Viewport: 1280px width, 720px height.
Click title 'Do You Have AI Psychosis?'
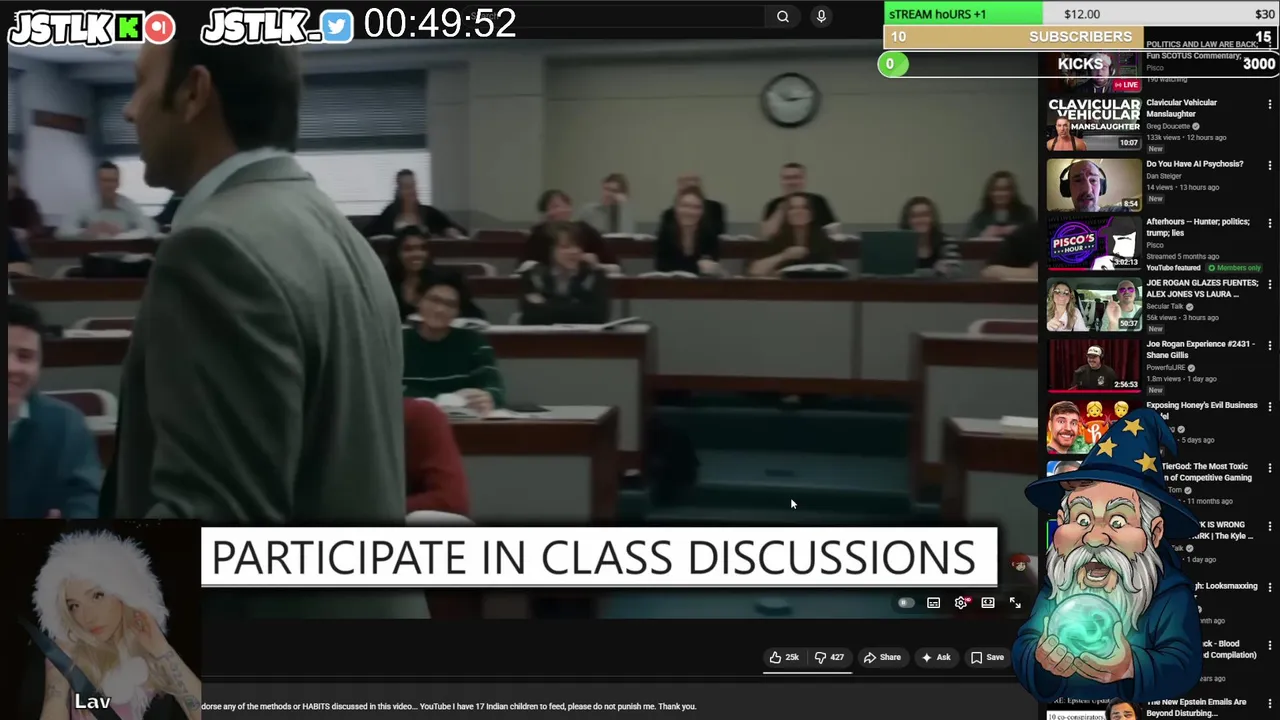click(1194, 164)
